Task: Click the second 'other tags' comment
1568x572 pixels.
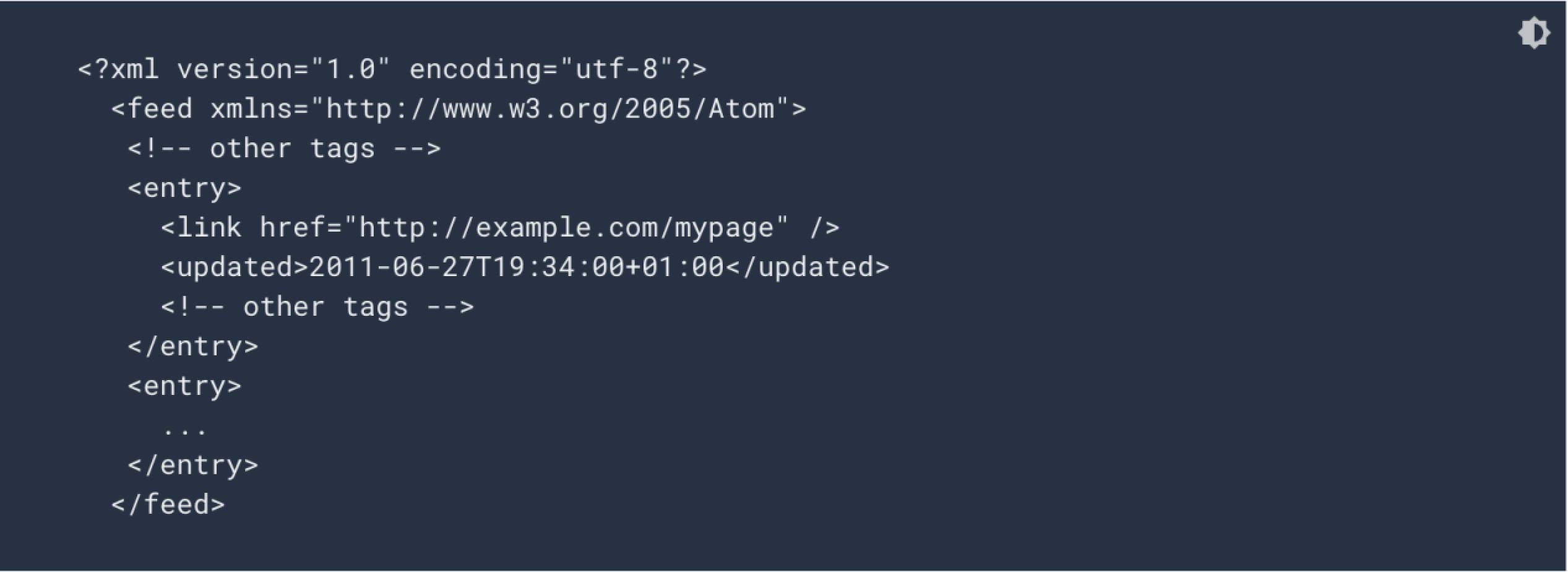Action: point(317,307)
